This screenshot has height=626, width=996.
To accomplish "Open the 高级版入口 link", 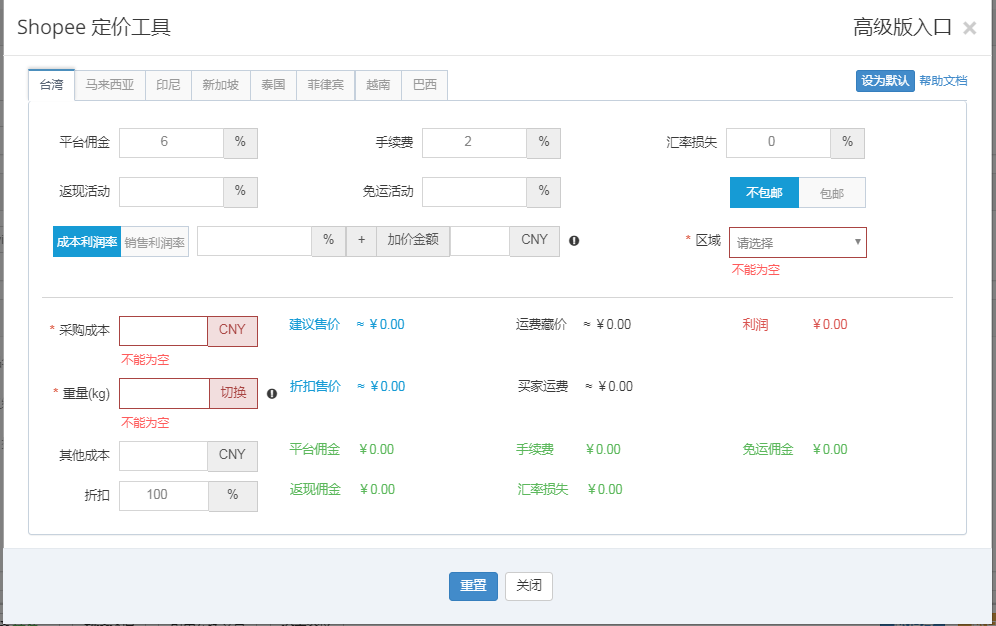I will 902,27.
